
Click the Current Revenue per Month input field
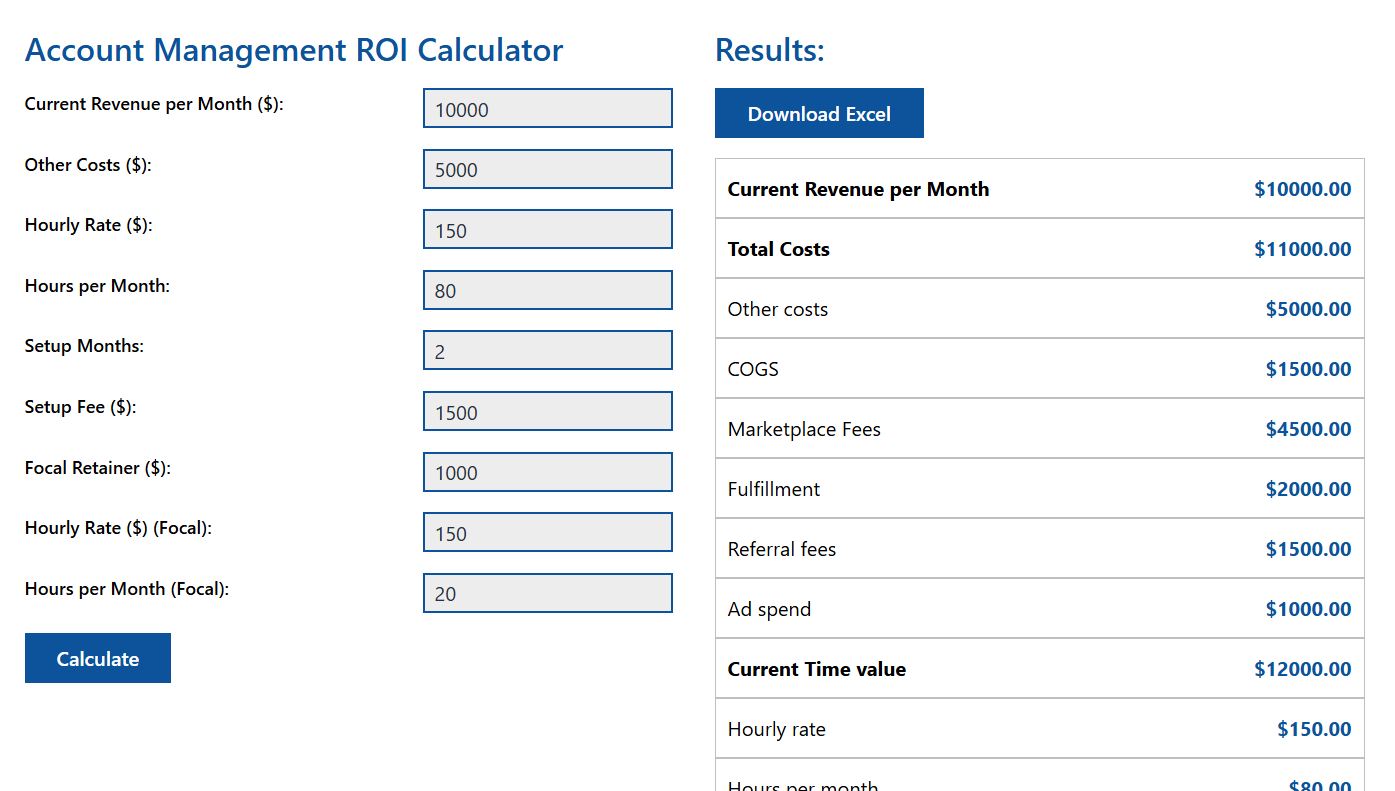547,108
